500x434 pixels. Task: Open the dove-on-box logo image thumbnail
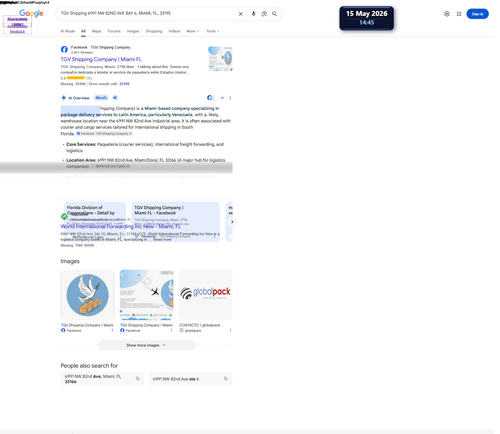click(x=87, y=295)
